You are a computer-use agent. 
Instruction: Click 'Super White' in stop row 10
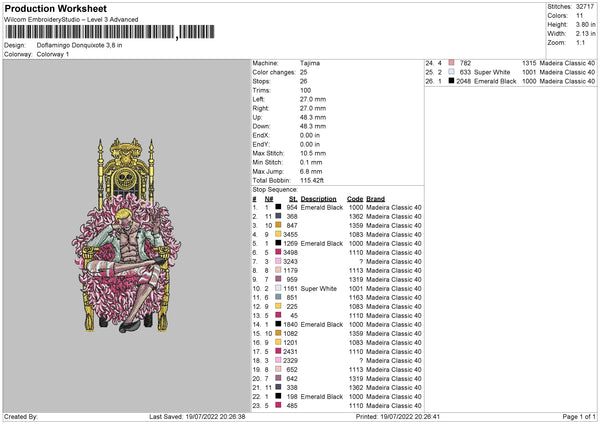318,289
